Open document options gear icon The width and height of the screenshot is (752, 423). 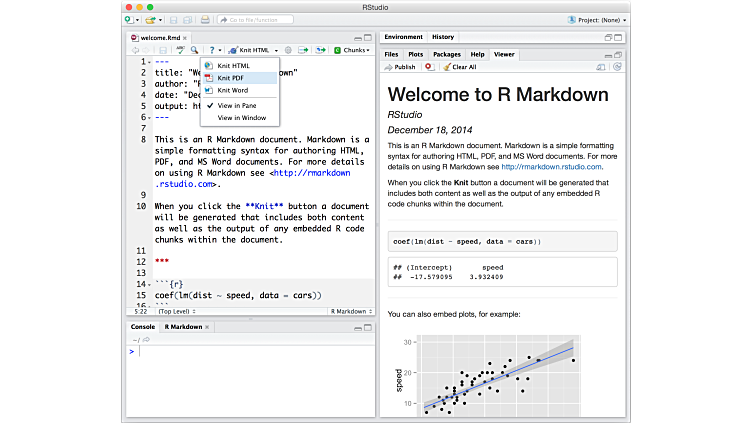[x=288, y=50]
